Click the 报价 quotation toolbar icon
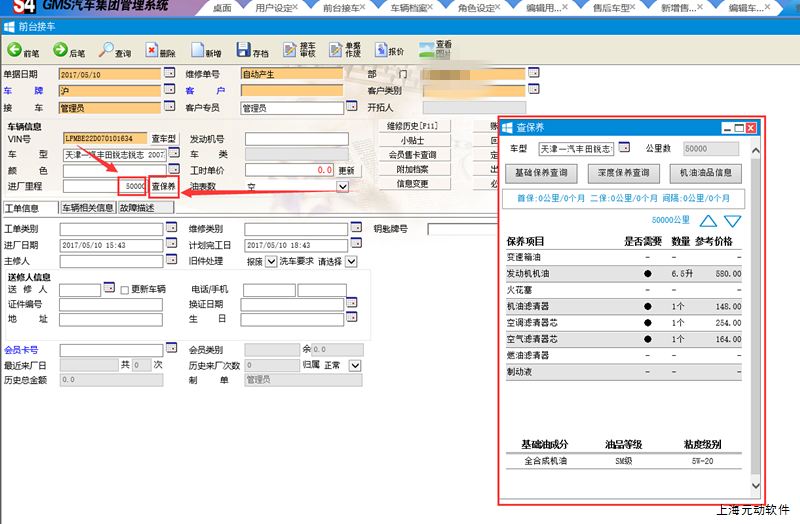This screenshot has width=800, height=524. click(x=388, y=49)
